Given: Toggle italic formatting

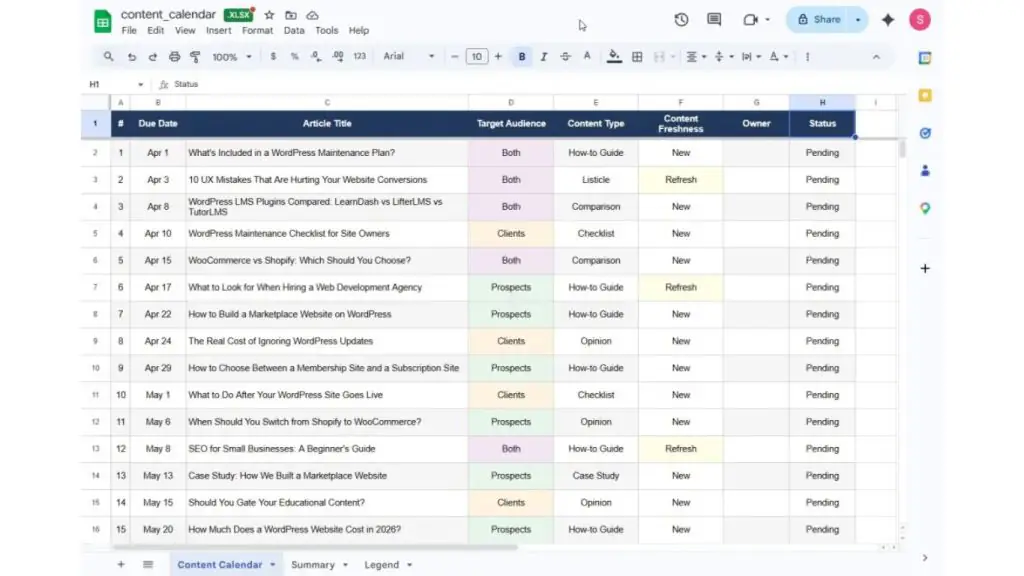Looking at the screenshot, I should tap(543, 57).
